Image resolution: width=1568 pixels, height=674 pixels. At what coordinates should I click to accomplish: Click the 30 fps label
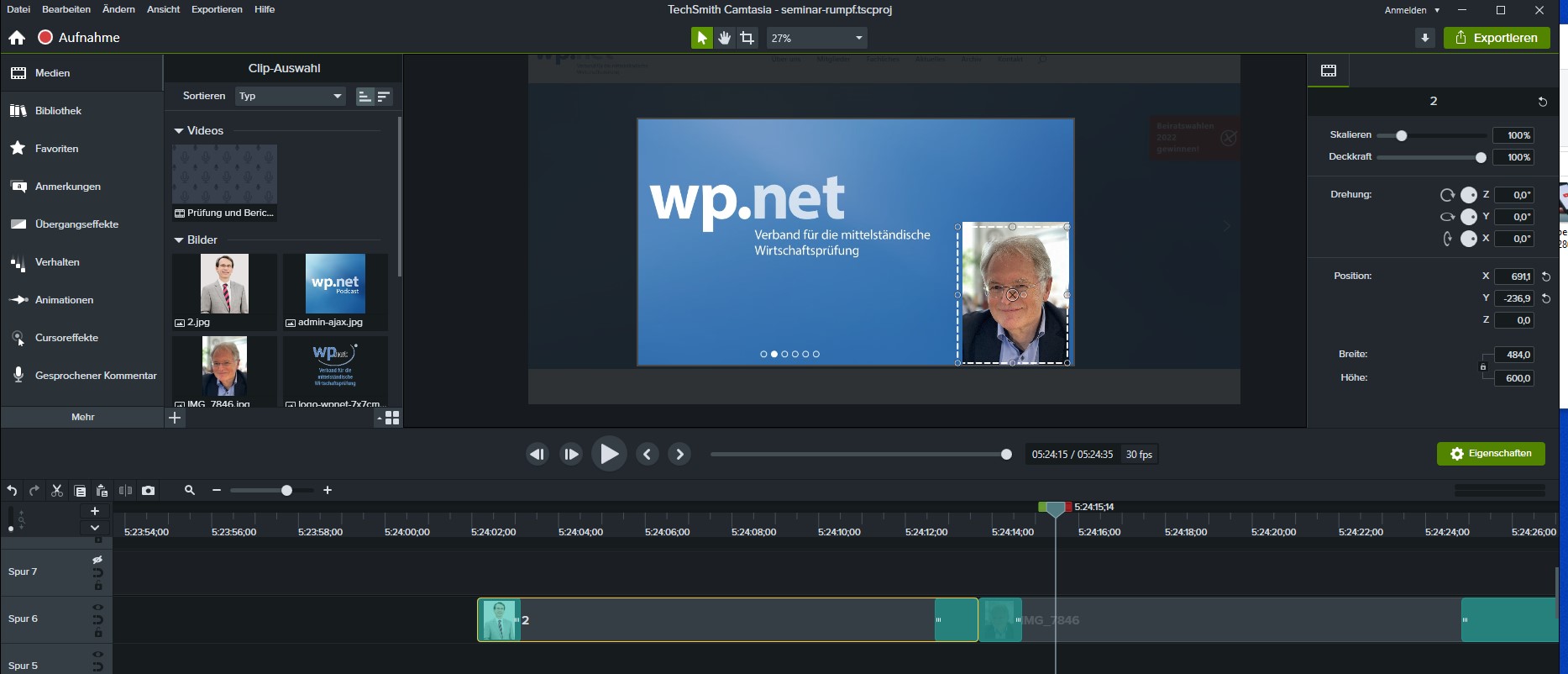tap(1139, 455)
